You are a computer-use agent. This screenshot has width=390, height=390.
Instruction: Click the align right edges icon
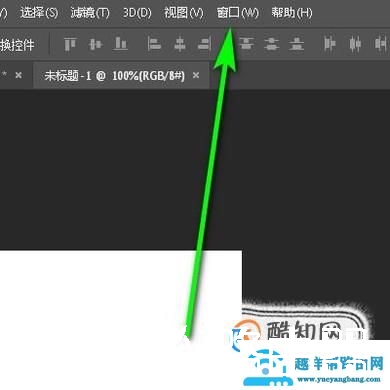pos(204,44)
